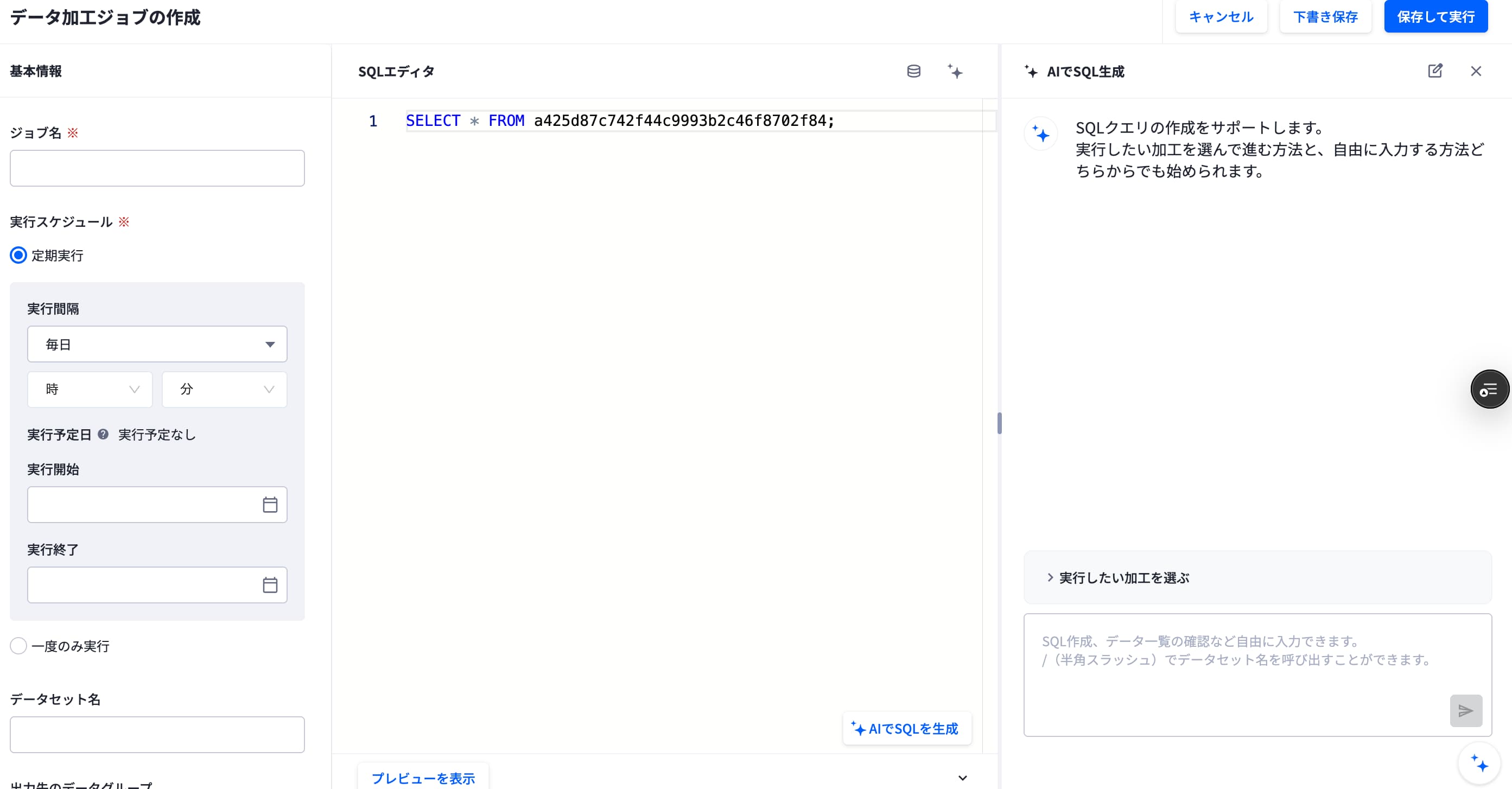This screenshot has height=789, width=1512.
Task: Click the 実行予定なし text
Action: [x=157, y=435]
